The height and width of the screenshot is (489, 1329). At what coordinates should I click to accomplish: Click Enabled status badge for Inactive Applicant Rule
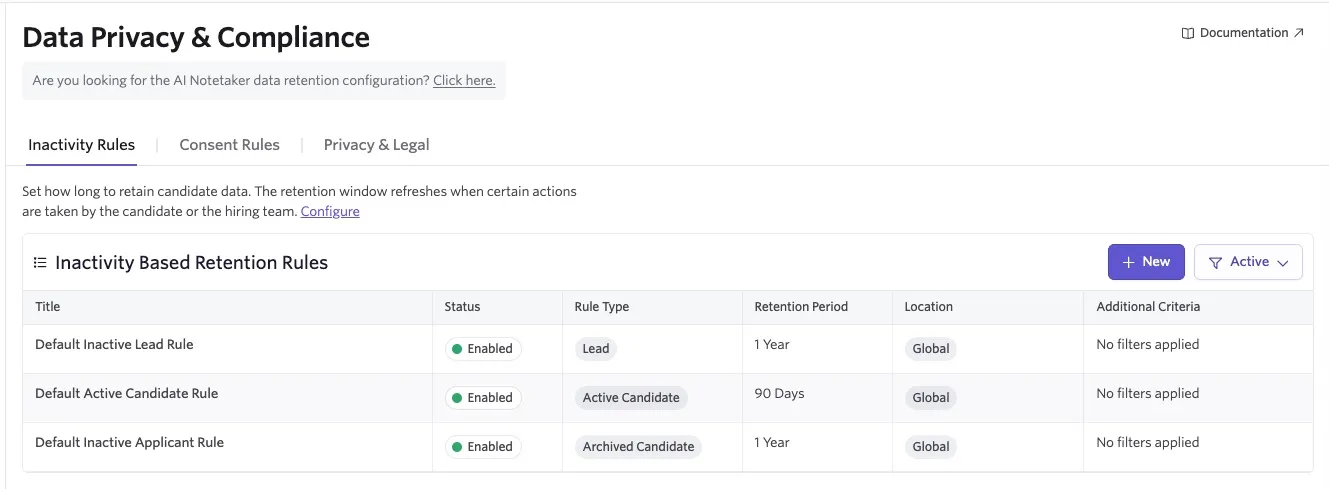click(483, 447)
